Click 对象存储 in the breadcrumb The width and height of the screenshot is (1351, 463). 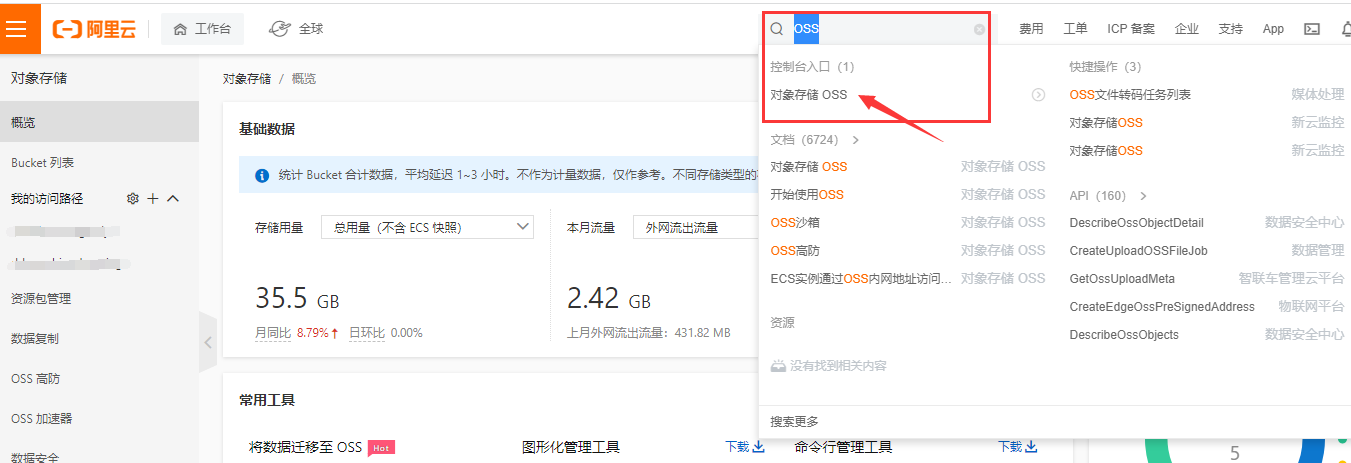pos(247,78)
